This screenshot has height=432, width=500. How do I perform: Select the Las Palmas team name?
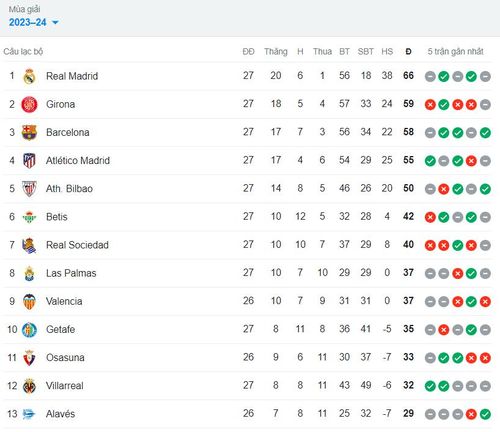71,273
